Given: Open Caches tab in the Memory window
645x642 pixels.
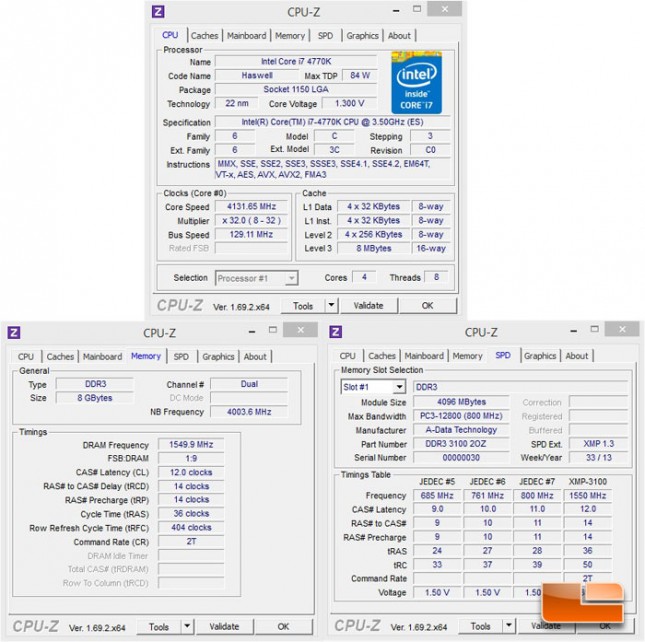Looking at the screenshot, I should pyautogui.click(x=60, y=357).
